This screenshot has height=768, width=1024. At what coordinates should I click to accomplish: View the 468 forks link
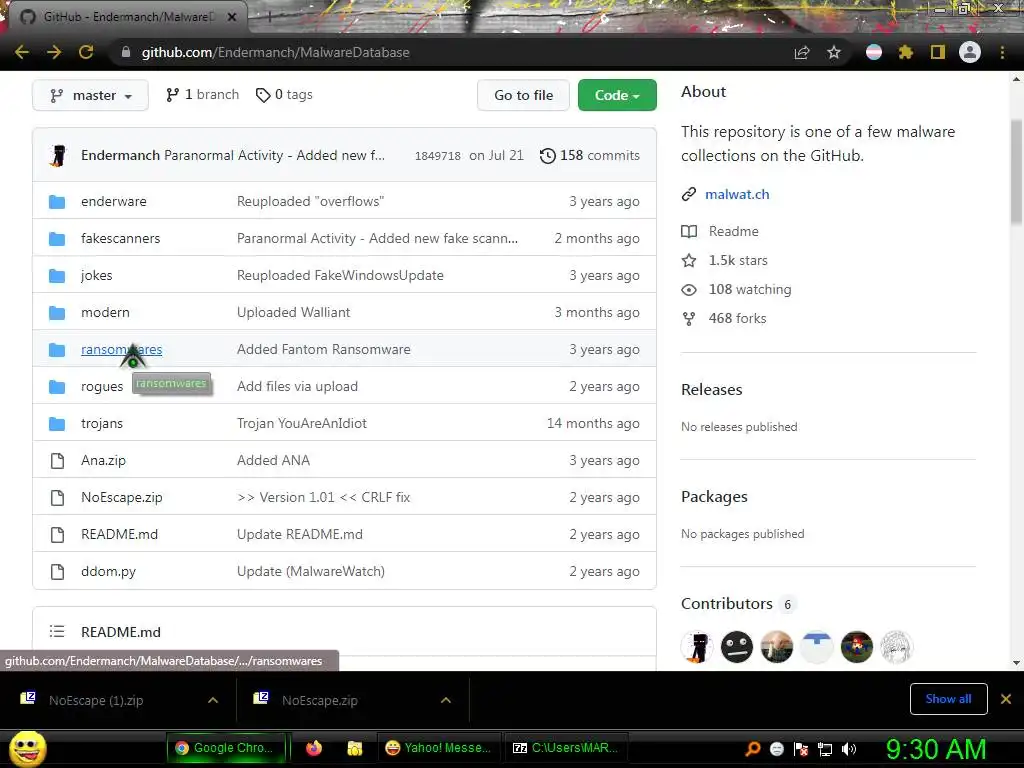click(x=737, y=319)
